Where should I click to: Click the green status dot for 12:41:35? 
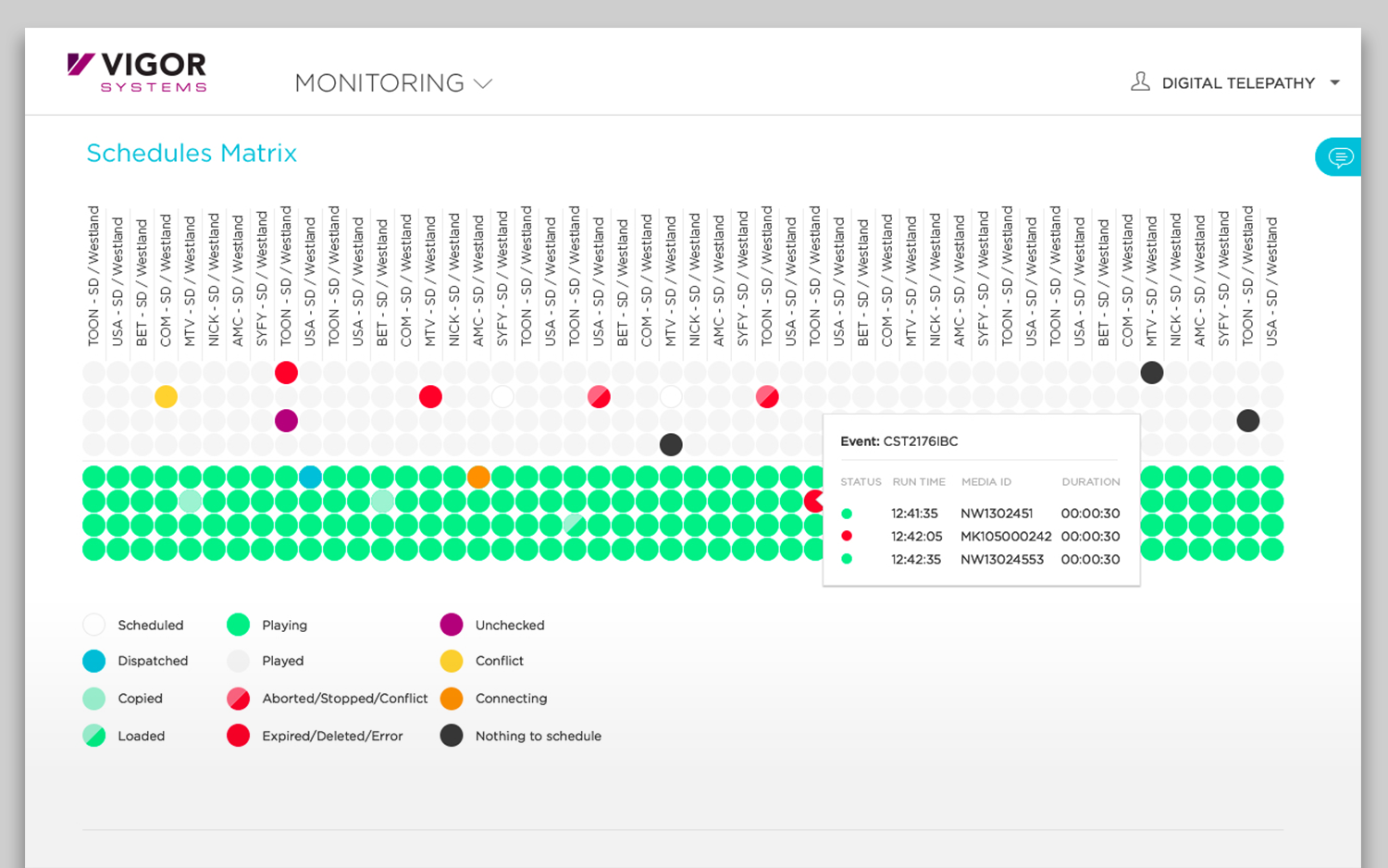[x=847, y=514]
